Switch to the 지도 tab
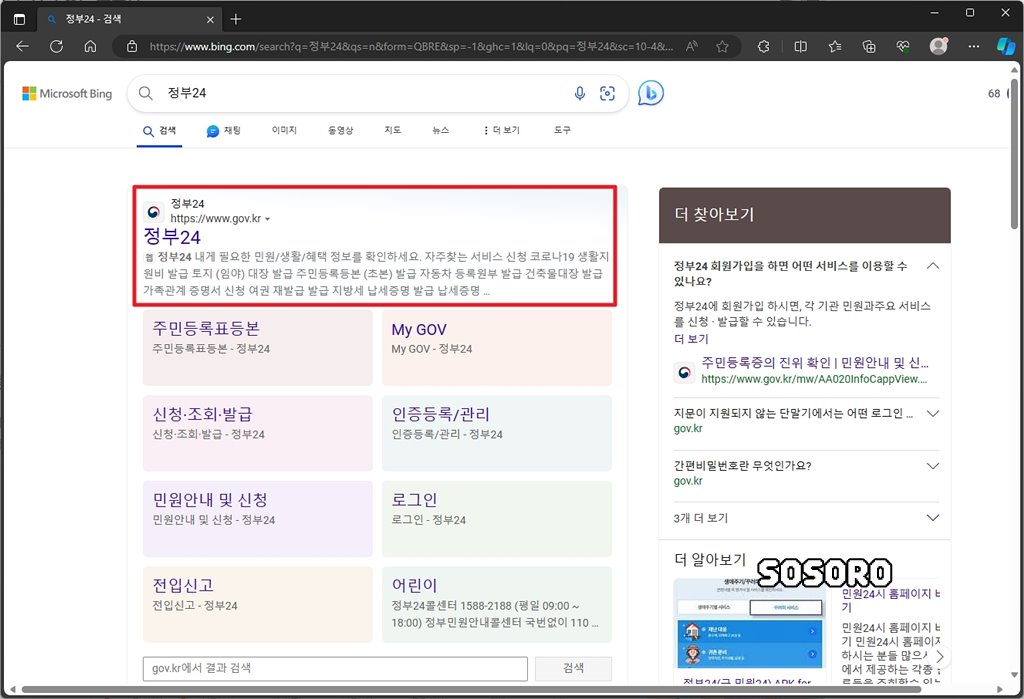The image size is (1024, 699). (x=392, y=130)
